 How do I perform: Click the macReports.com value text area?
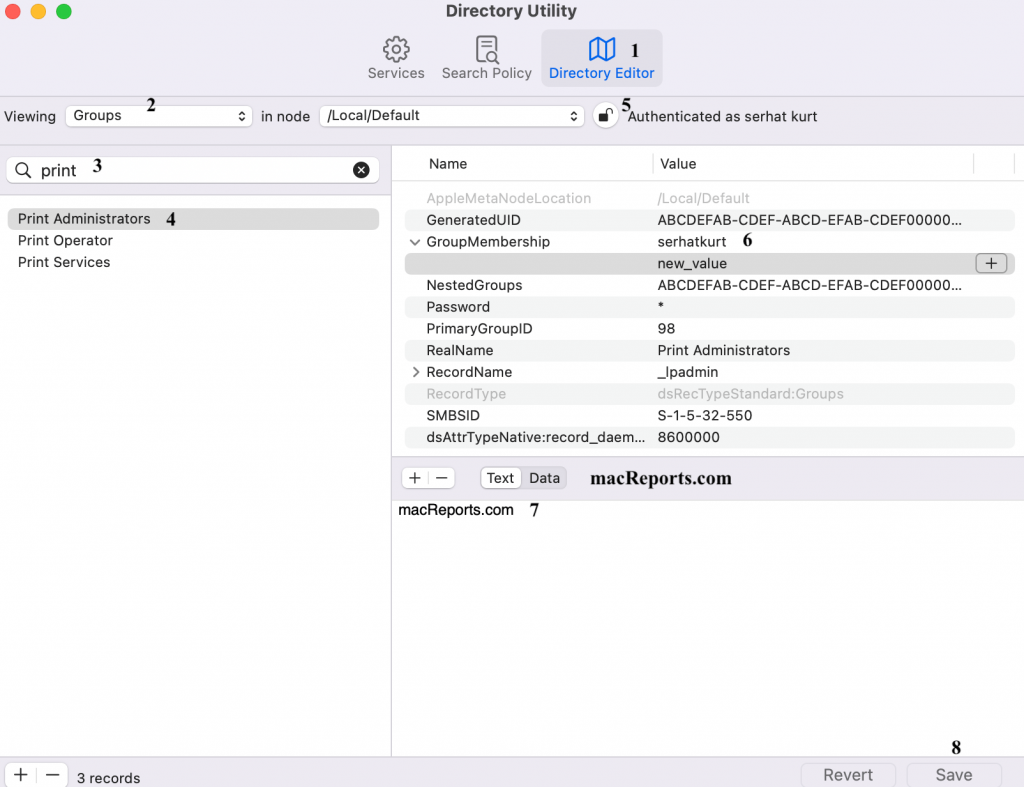[x=708, y=627]
